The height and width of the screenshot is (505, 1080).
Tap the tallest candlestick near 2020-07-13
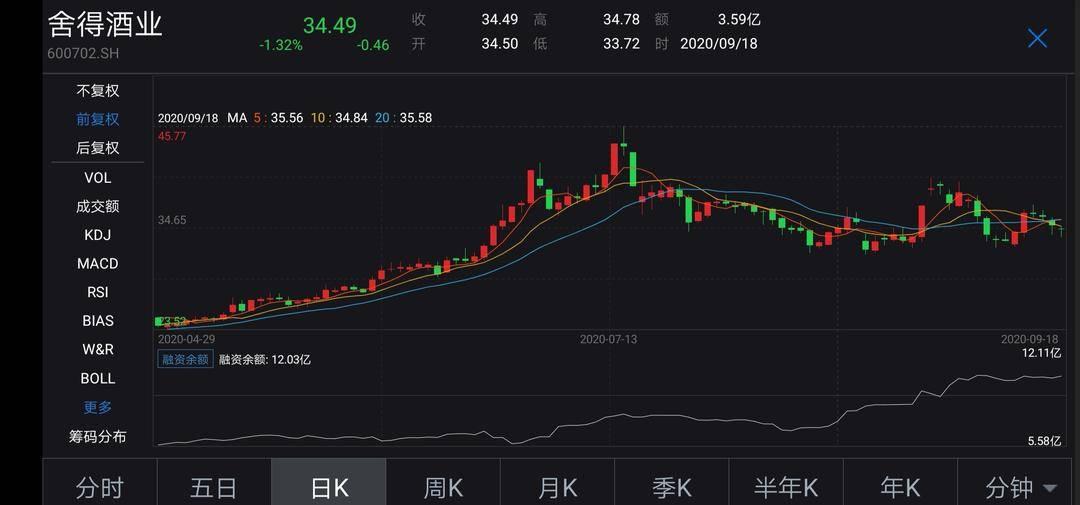(x=616, y=160)
